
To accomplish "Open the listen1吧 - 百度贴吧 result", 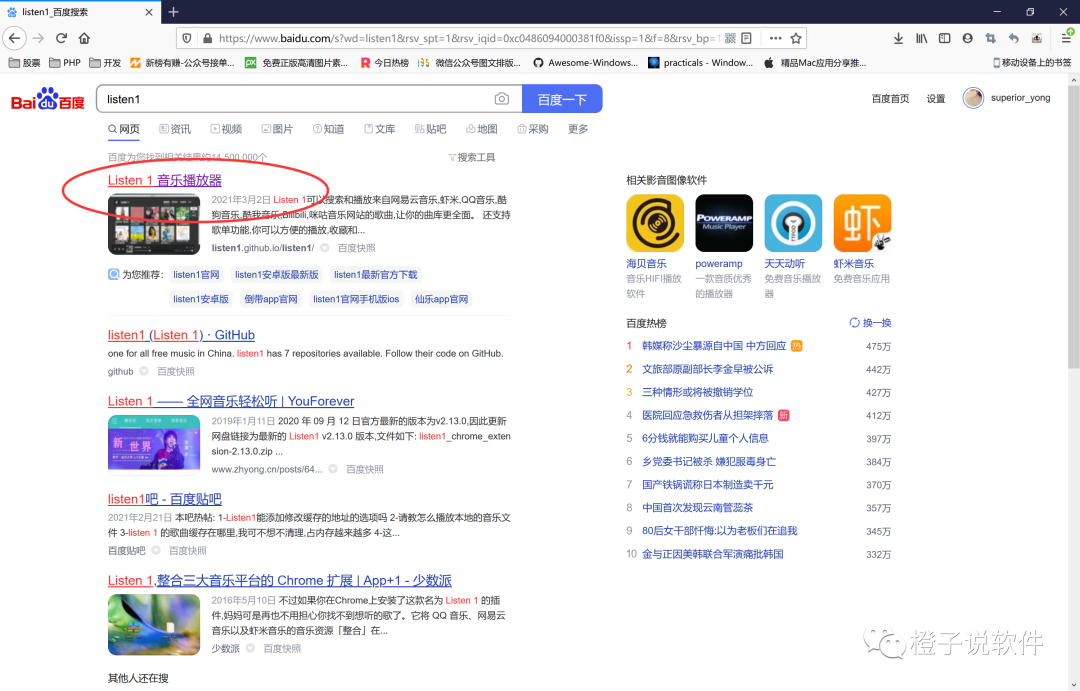I will pos(165,499).
